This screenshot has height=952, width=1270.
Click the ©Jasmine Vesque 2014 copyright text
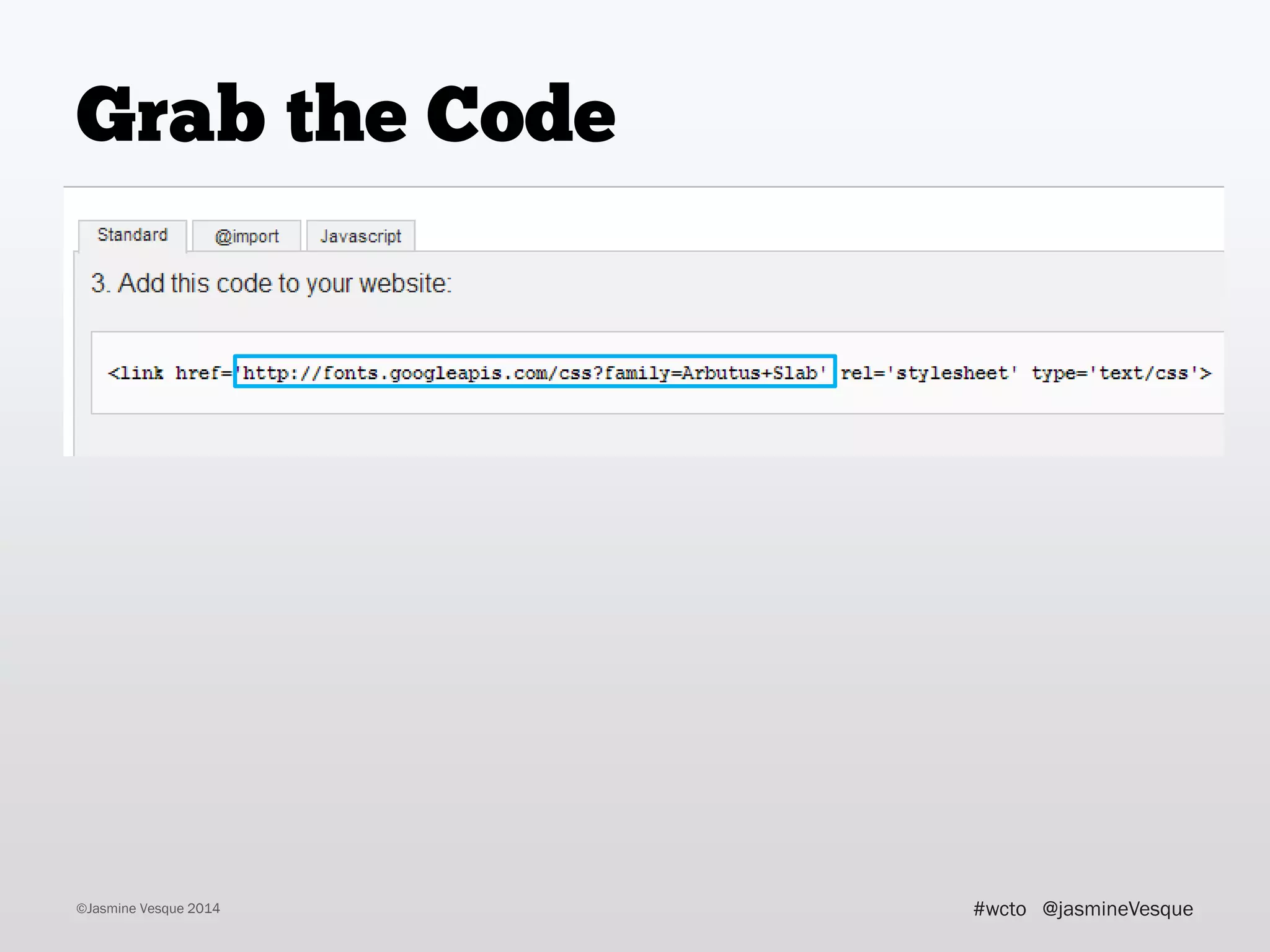click(148, 909)
